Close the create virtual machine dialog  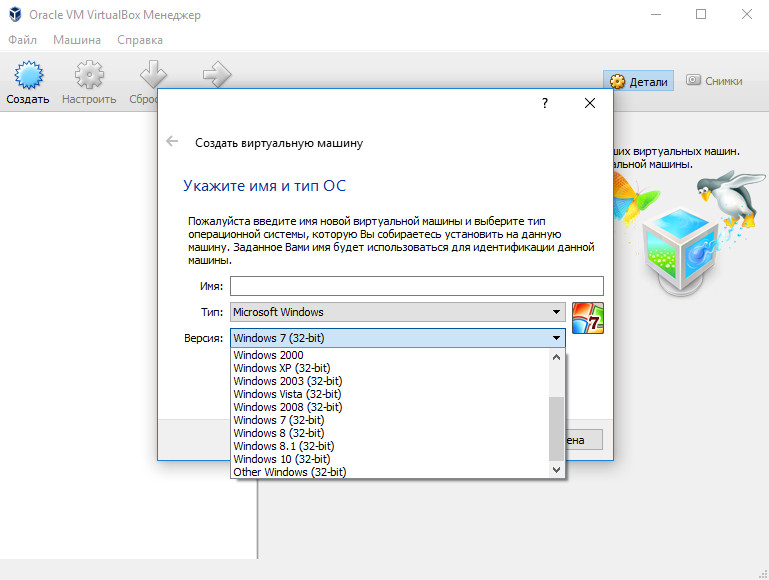[590, 103]
